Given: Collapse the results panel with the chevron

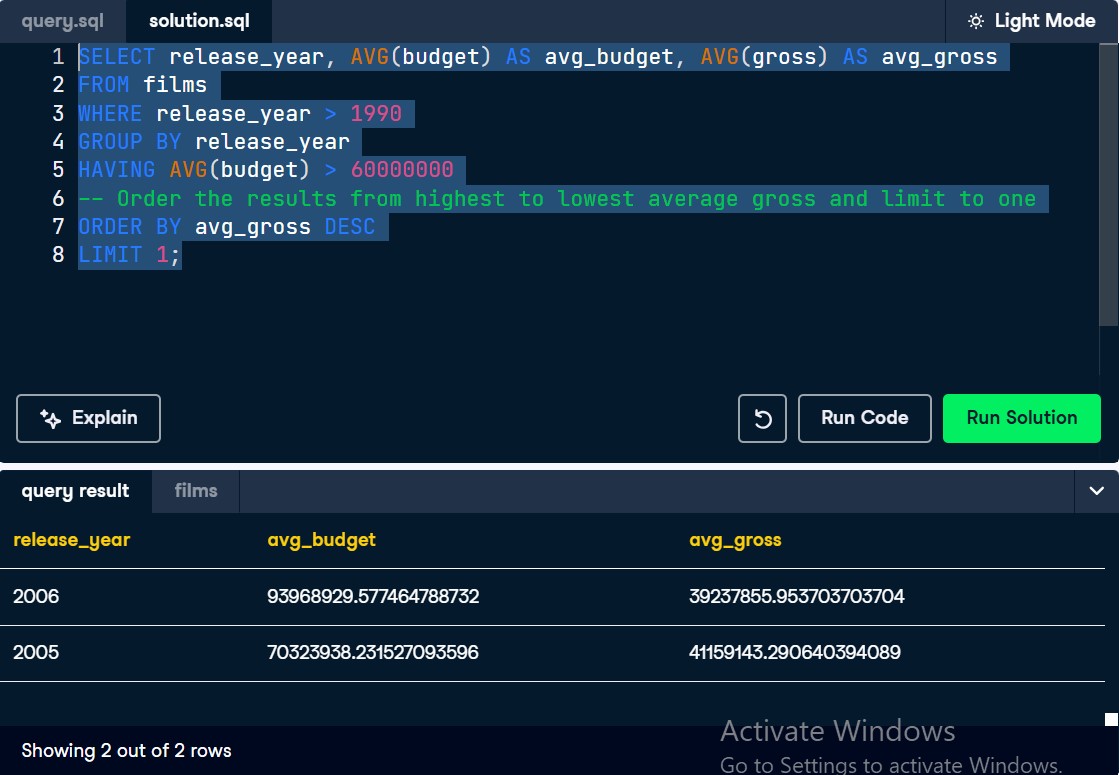Looking at the screenshot, I should coord(1096,491).
